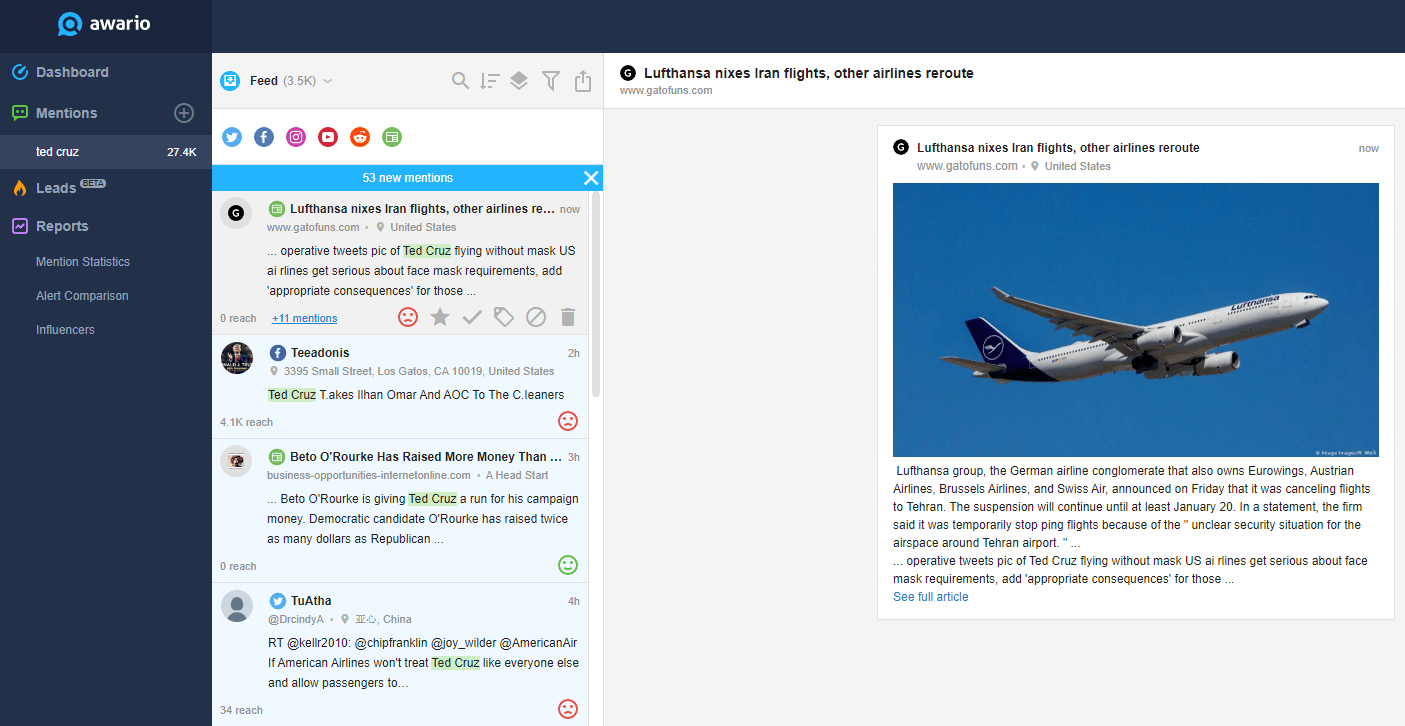1405x726 pixels.
Task: Tag the Lufthansa mention
Action: click(504, 317)
